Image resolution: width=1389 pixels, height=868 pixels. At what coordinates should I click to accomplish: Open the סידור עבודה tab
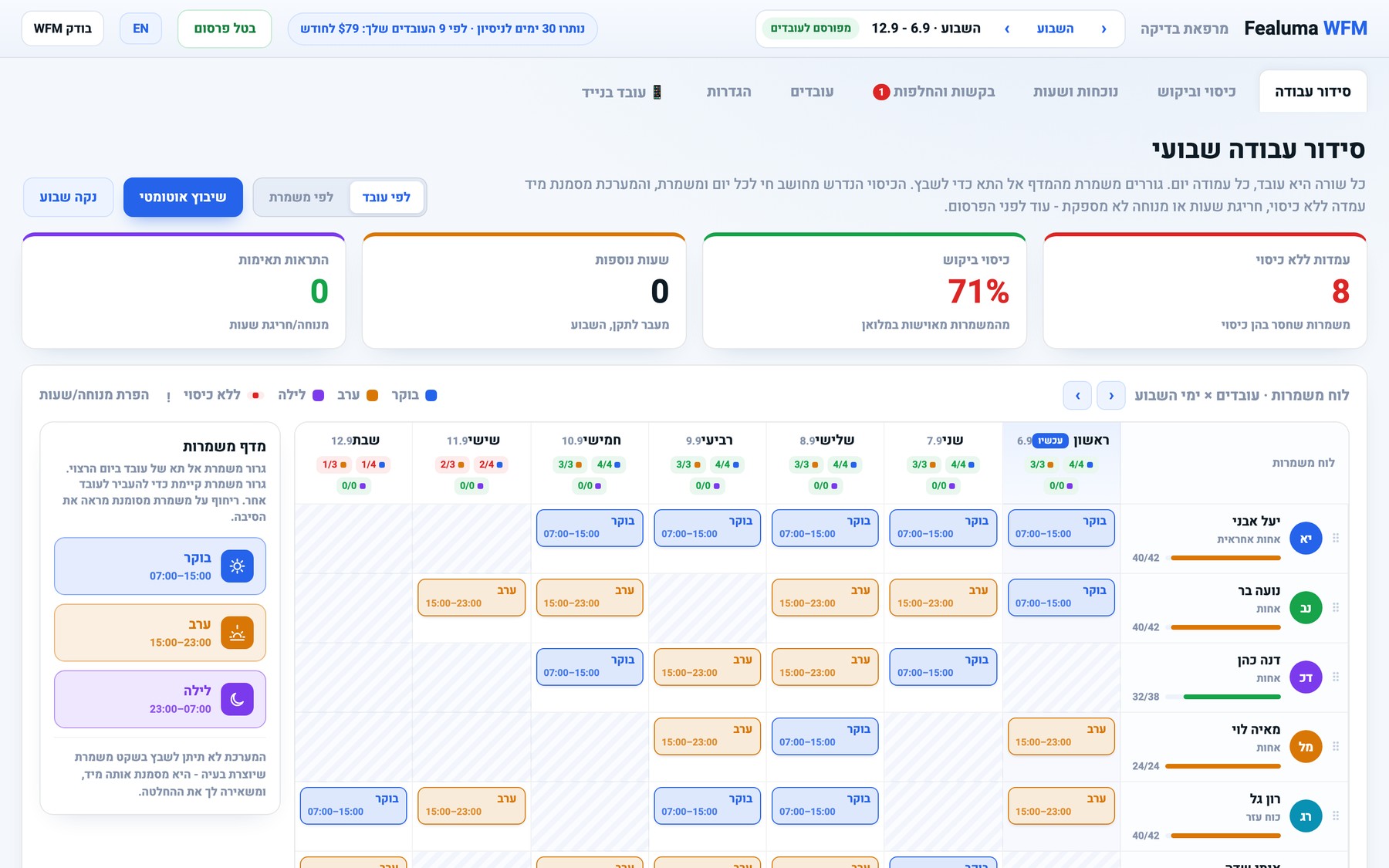(x=1313, y=92)
